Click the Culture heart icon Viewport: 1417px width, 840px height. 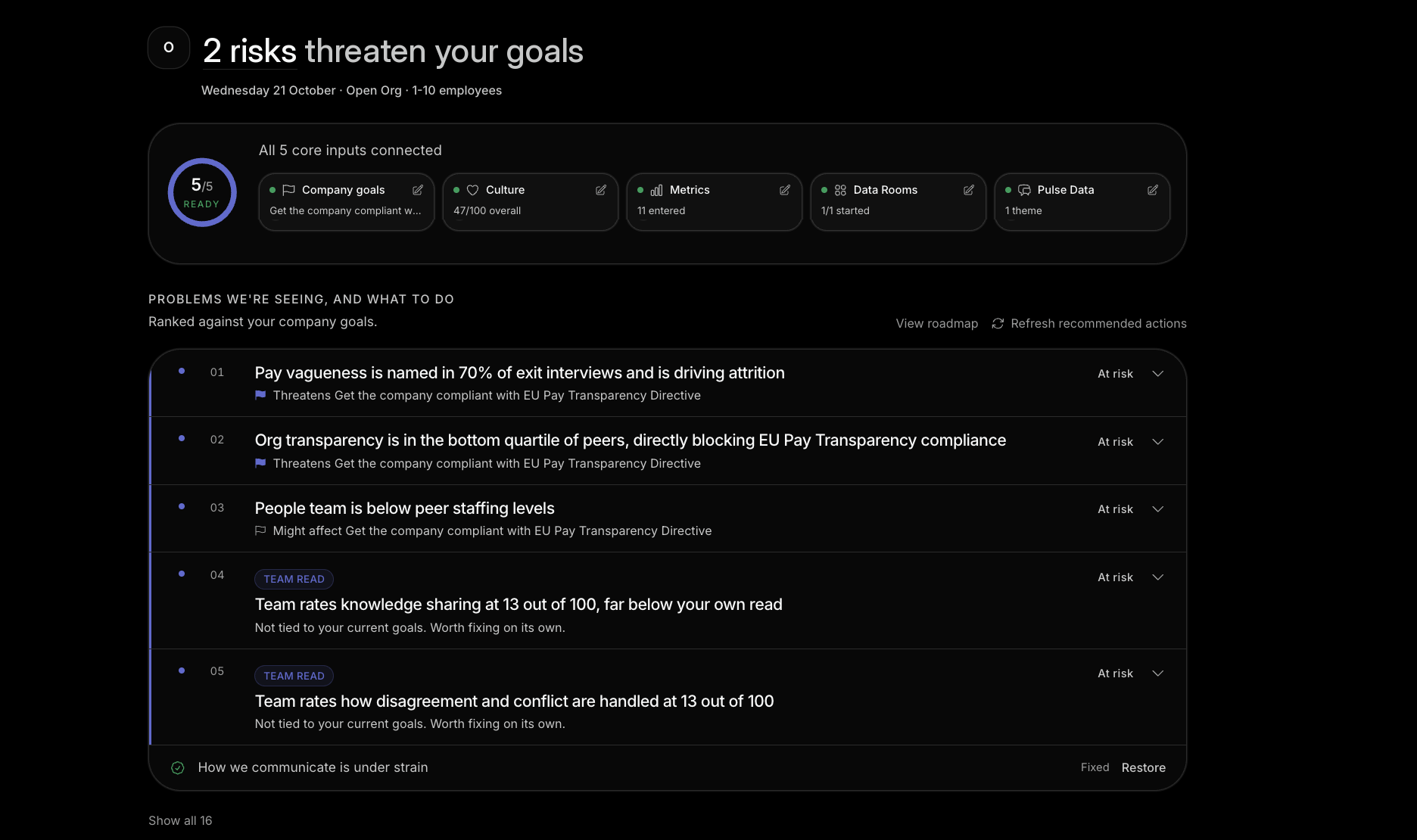click(472, 190)
